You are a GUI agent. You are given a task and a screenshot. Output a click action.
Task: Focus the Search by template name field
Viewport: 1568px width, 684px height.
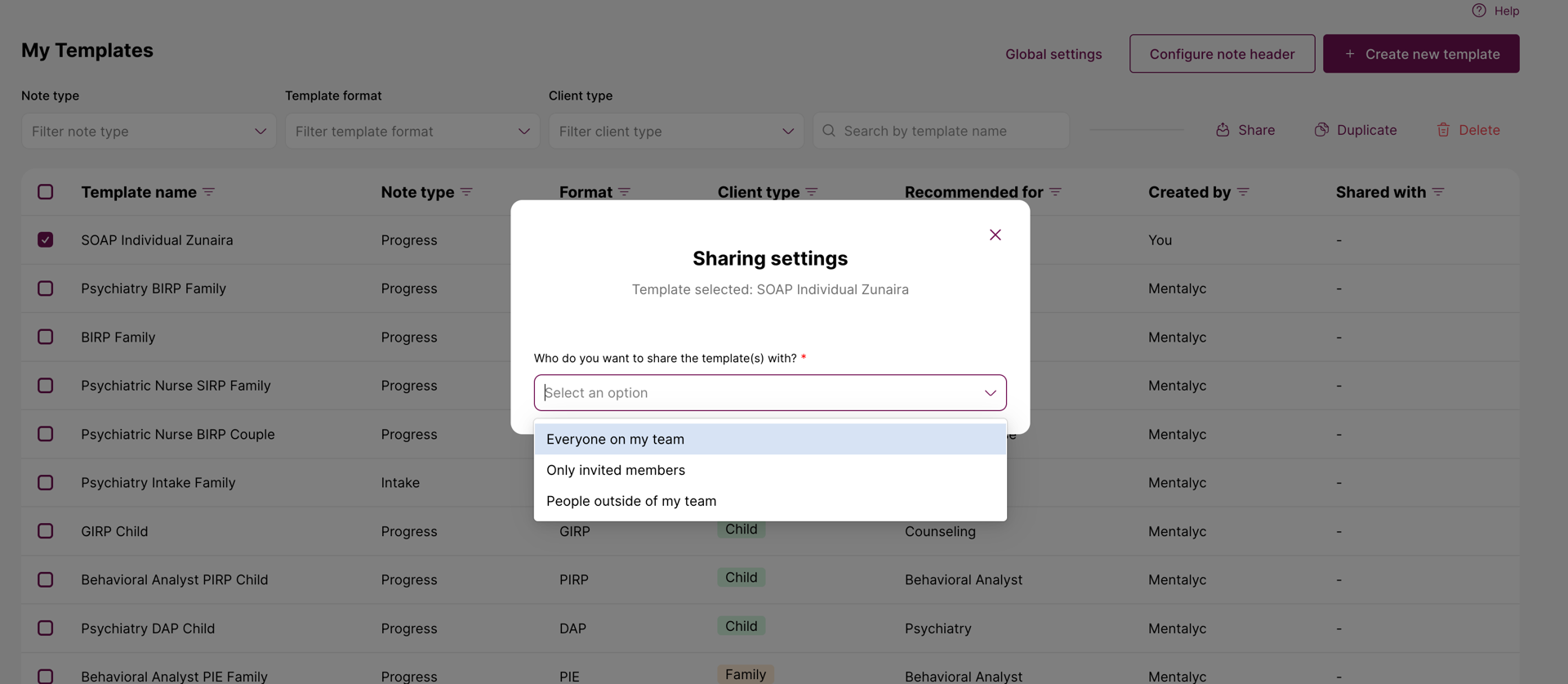click(941, 132)
